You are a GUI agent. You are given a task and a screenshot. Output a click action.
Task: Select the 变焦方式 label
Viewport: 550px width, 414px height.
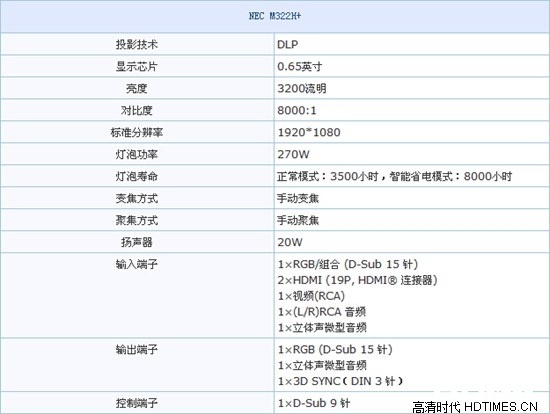pos(136,198)
